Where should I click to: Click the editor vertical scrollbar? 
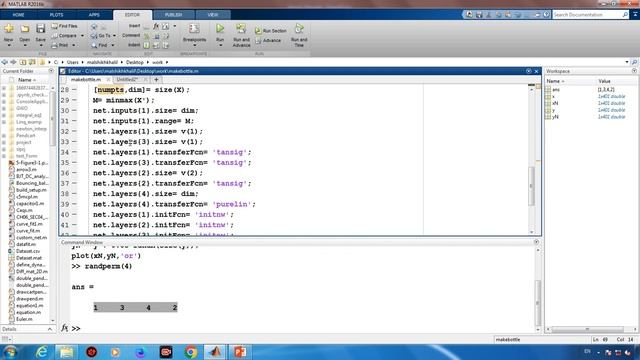pyautogui.click(x=531, y=186)
